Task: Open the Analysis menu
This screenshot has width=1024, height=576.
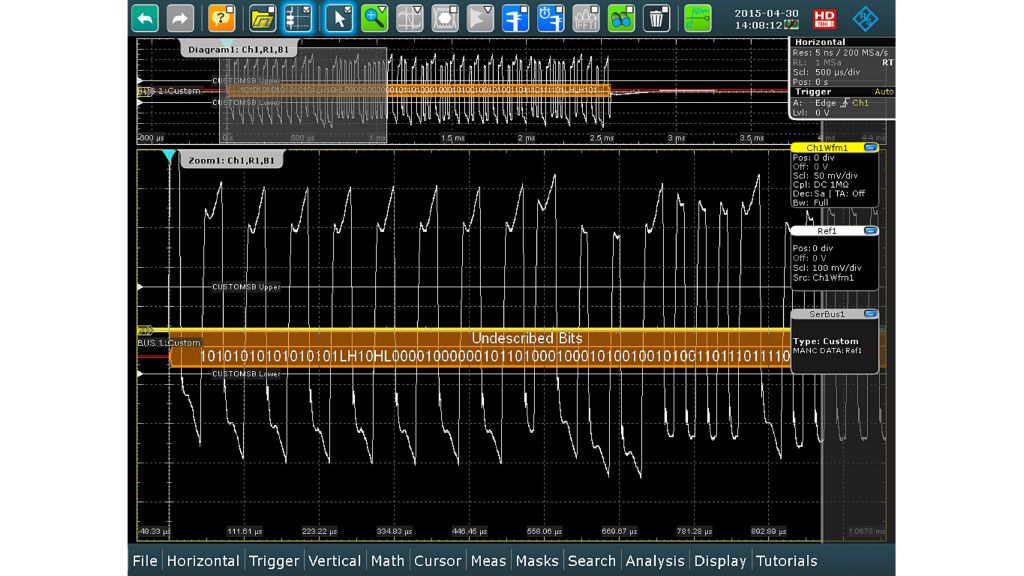Action: pyautogui.click(x=654, y=561)
